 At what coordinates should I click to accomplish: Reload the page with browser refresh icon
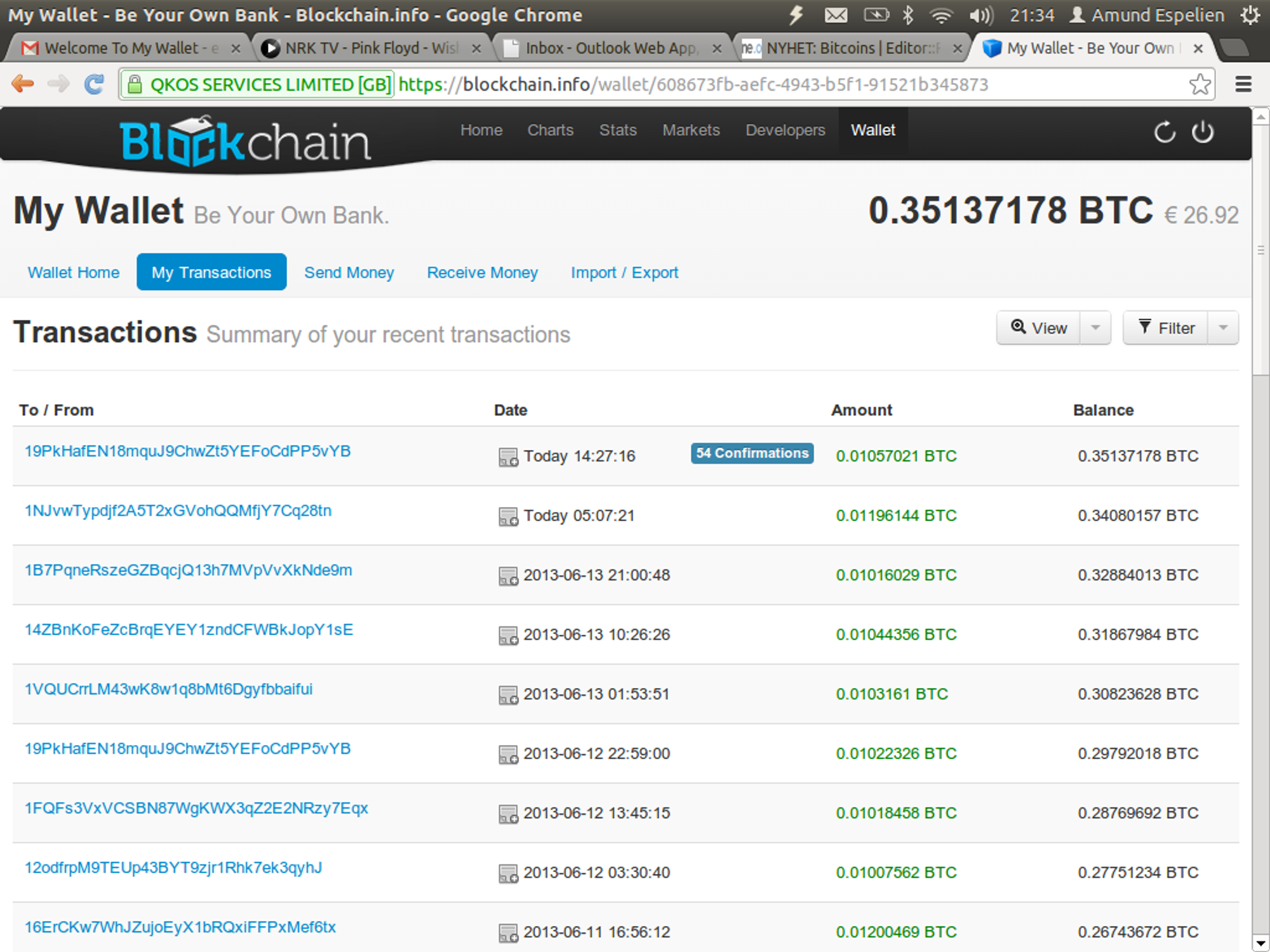[x=94, y=84]
